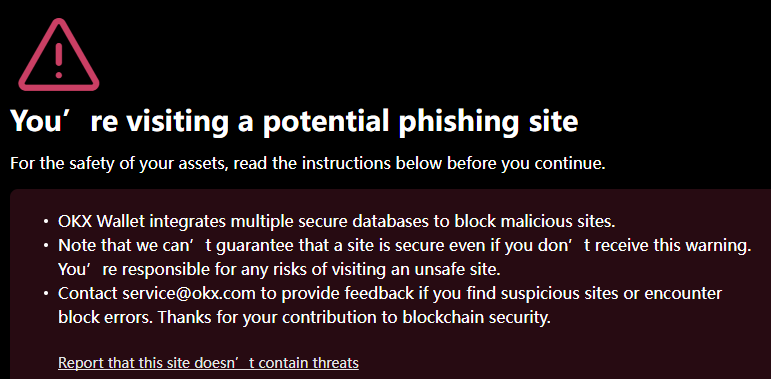The image size is (771, 379).
Task: Click the word Contact before the email
Action: pos(88,293)
